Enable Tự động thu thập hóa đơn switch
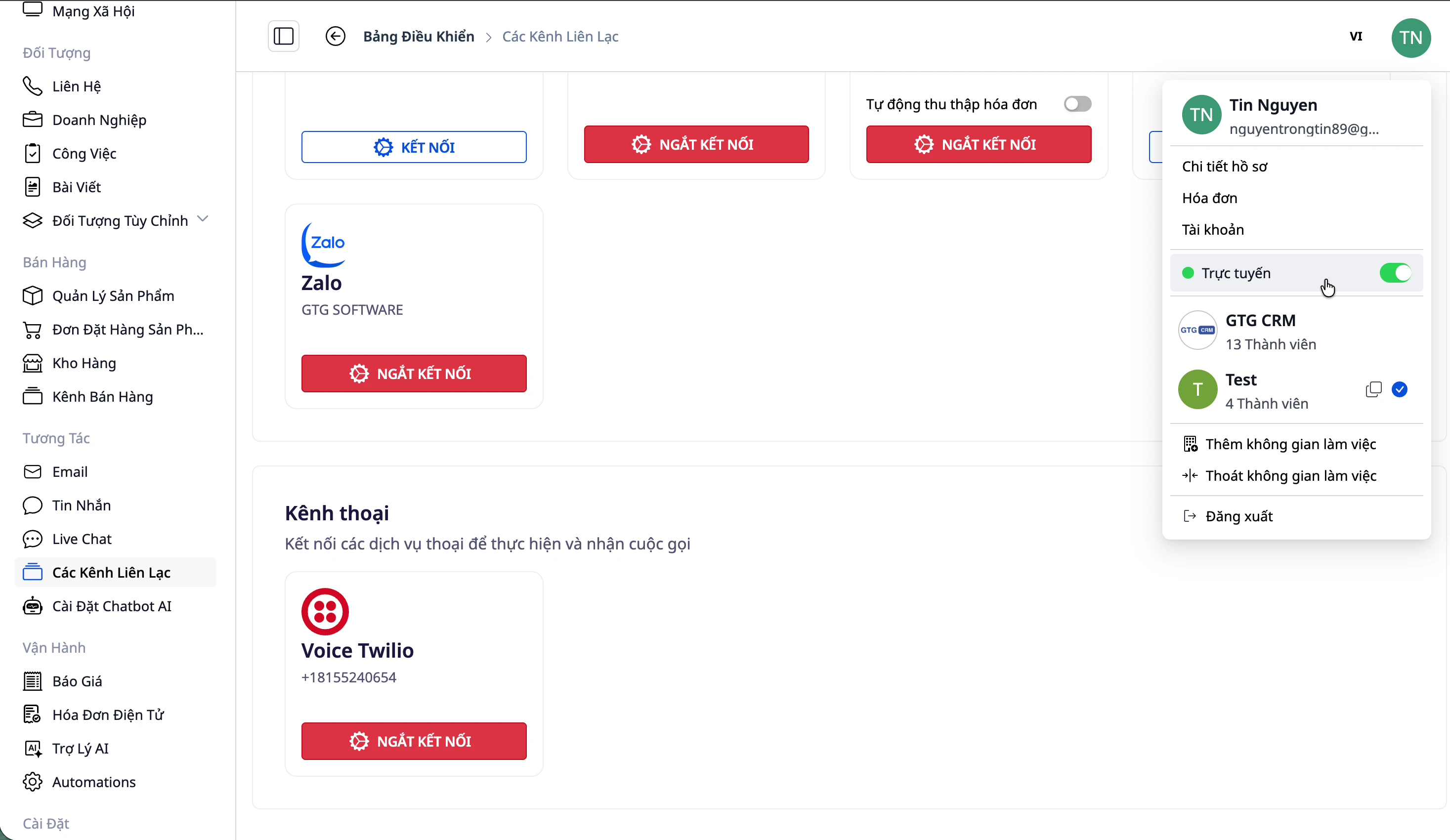 click(1077, 104)
